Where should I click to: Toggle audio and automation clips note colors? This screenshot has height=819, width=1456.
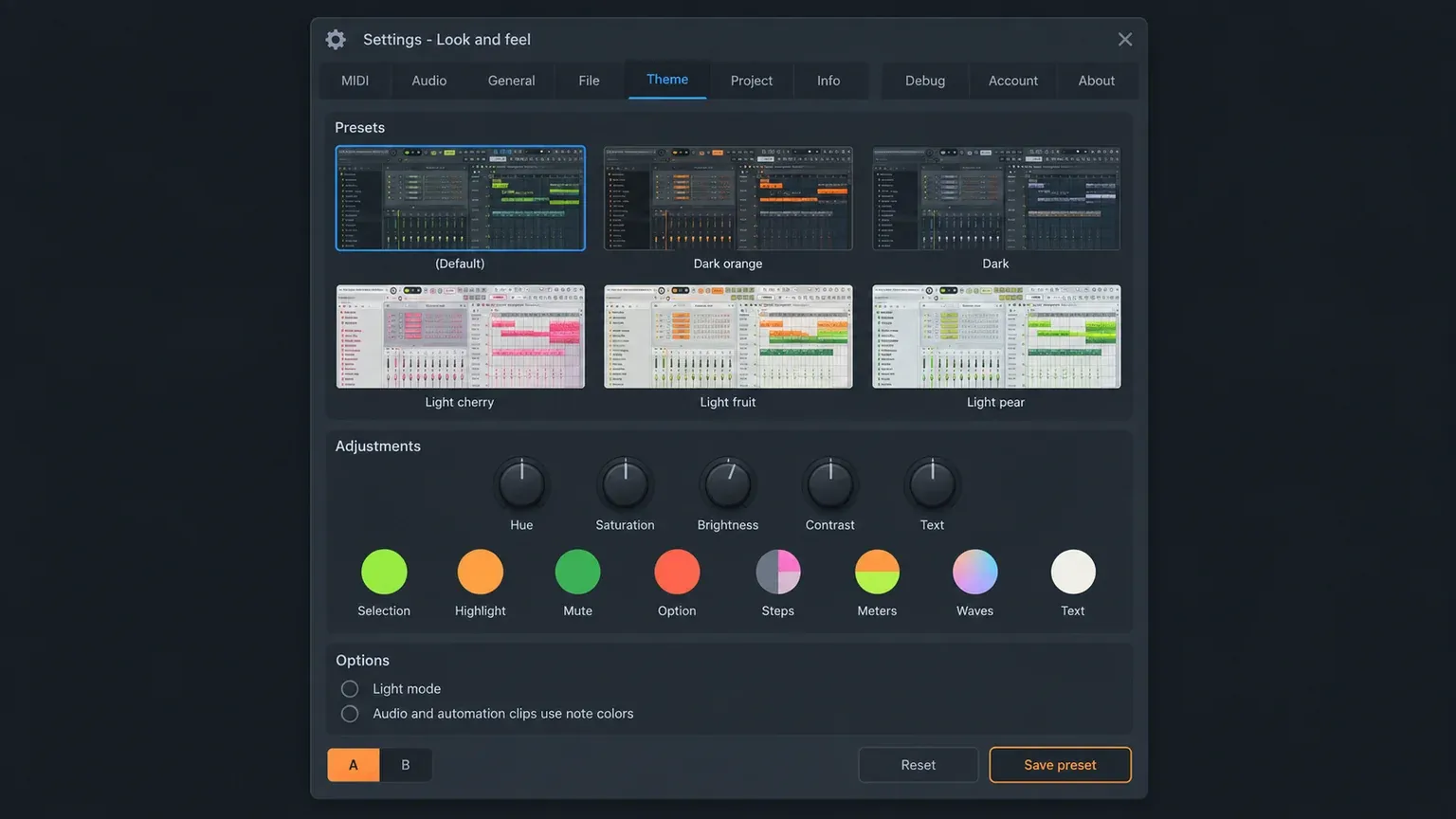pyautogui.click(x=350, y=714)
